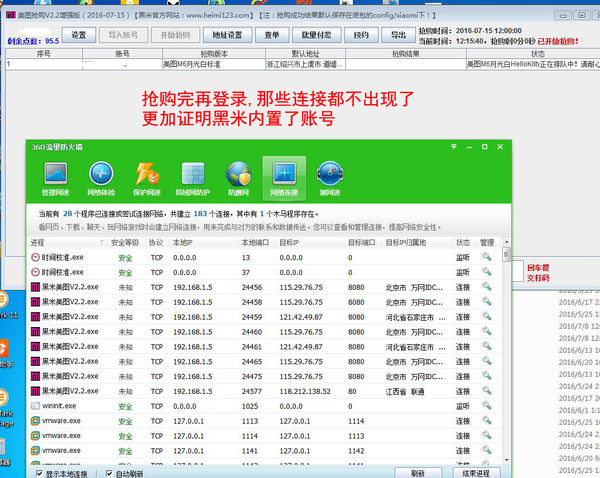Open the 管理网速 section in 360 firewall

click(x=55, y=179)
